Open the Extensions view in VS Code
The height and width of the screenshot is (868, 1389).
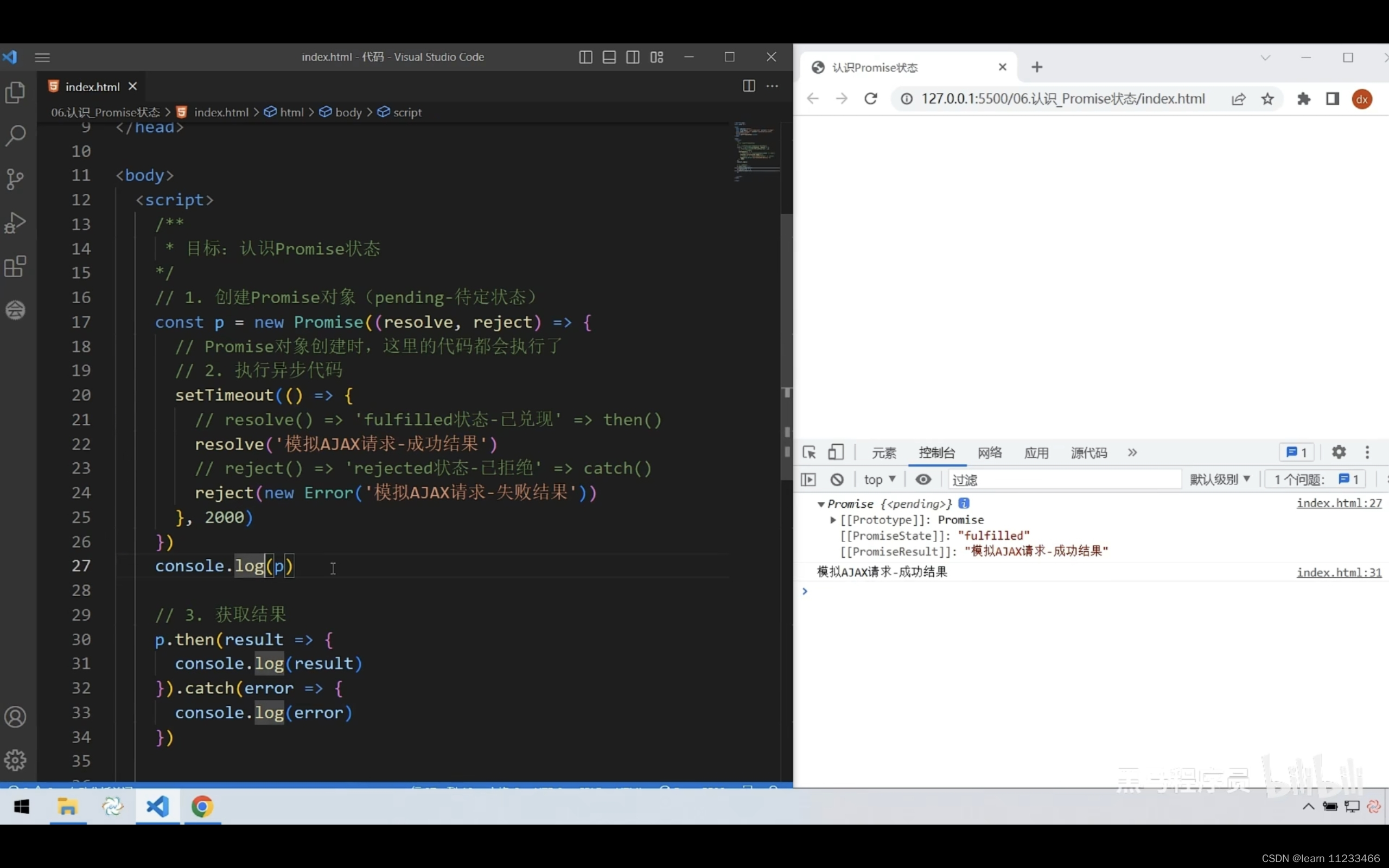tap(15, 266)
